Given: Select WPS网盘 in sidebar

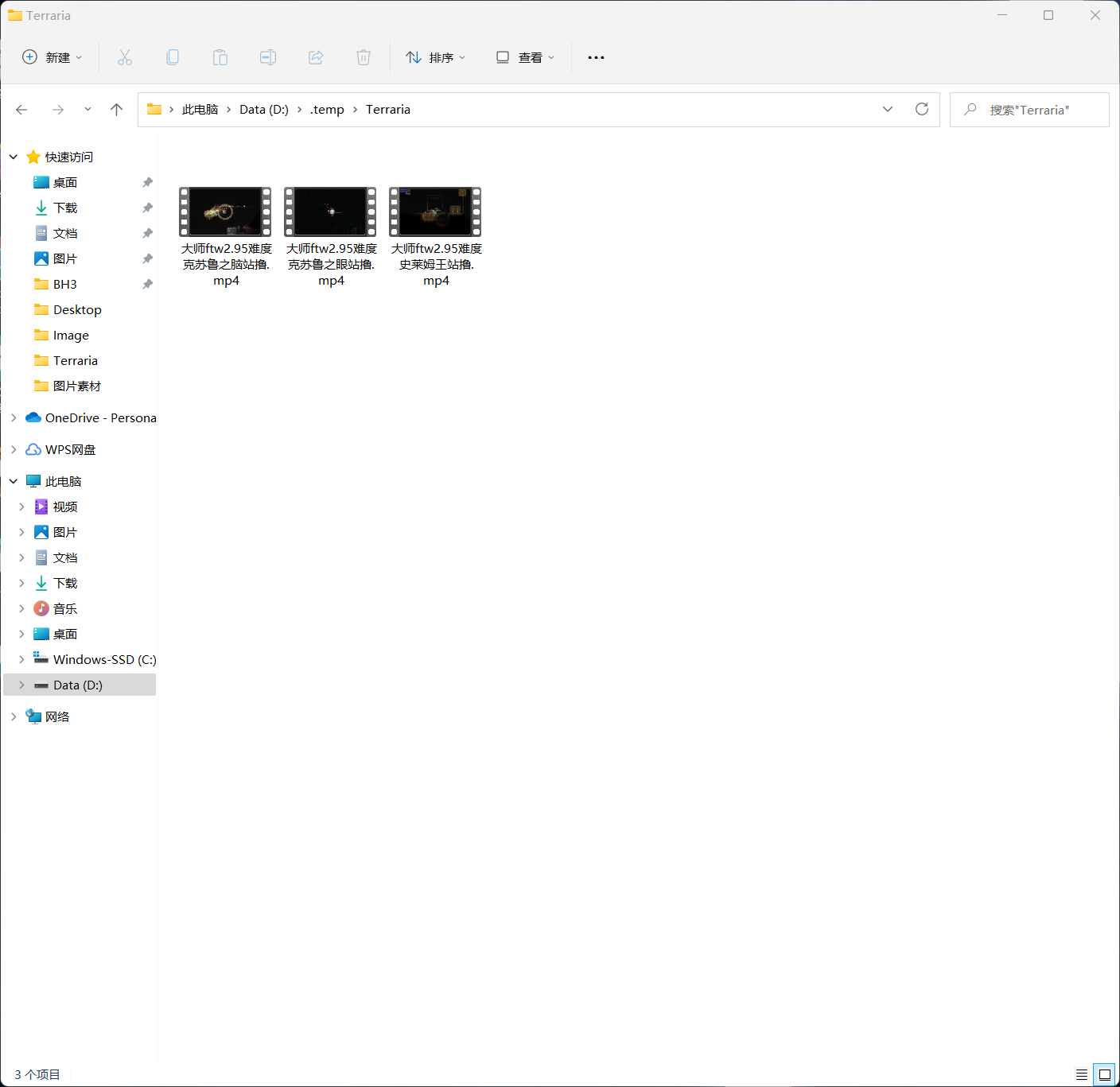Looking at the screenshot, I should point(70,450).
